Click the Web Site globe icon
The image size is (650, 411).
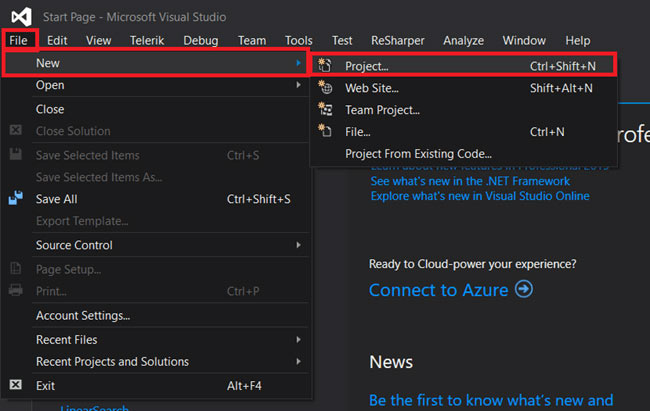pyautogui.click(x=324, y=88)
